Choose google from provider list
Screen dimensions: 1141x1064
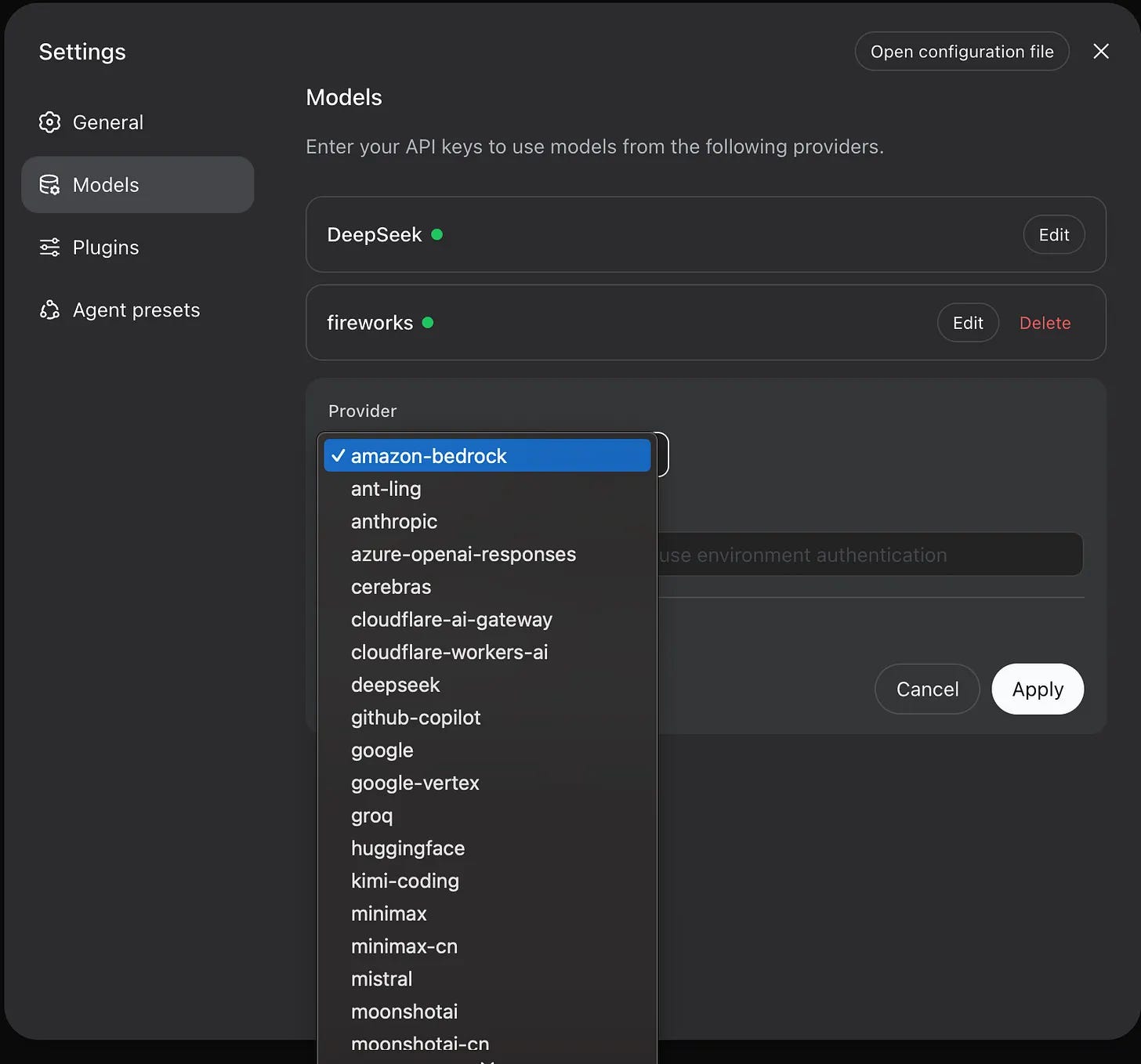(x=487, y=750)
